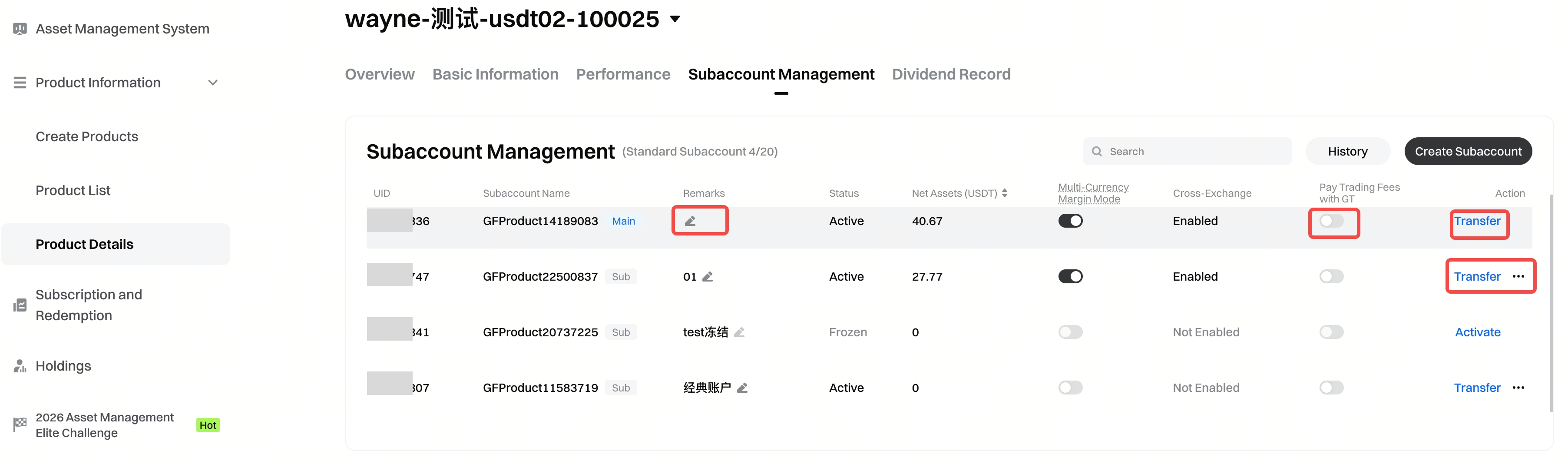
Task: Turn on Multi-Currency Margin Mode for GFProduct11583719
Action: click(1070, 388)
